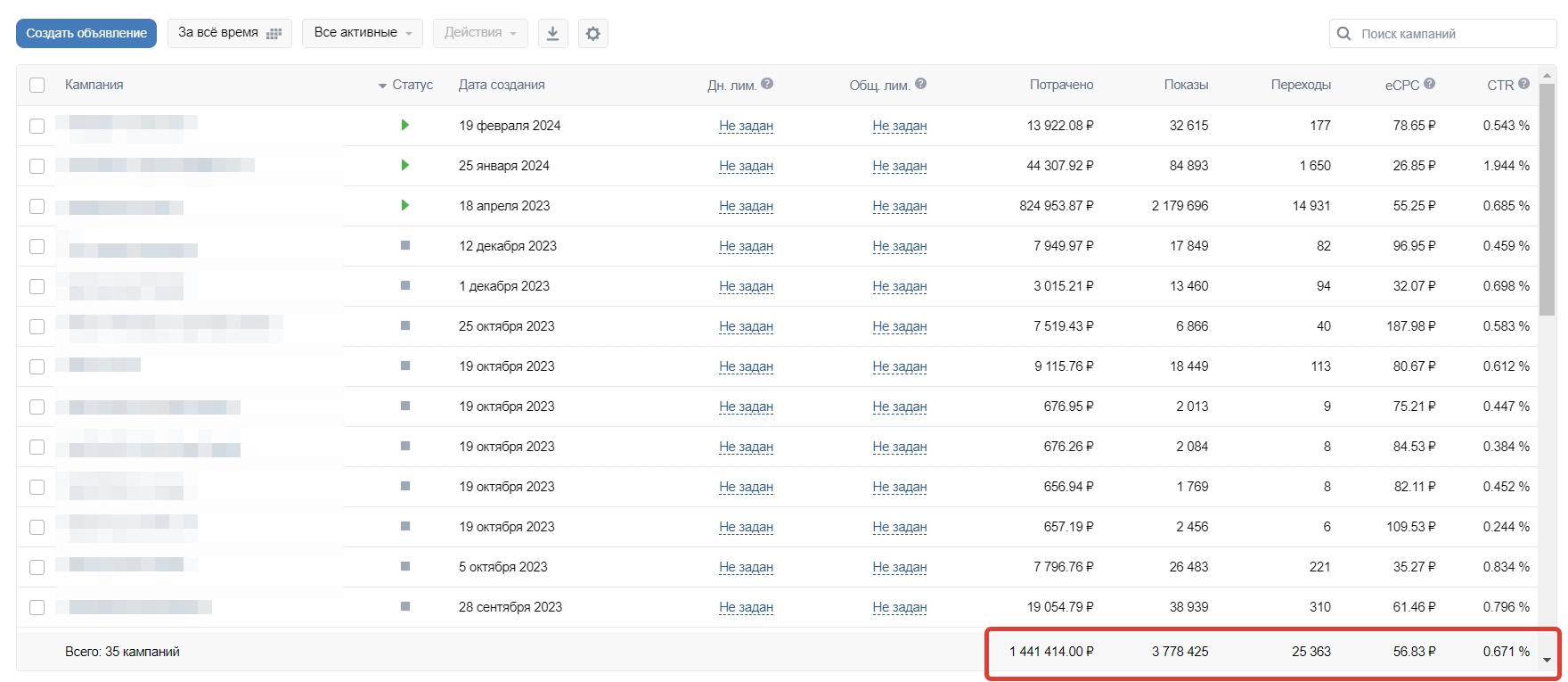
Task: Click stopped status icon of 12 декабря 2023 campaign
Action: 405,245
